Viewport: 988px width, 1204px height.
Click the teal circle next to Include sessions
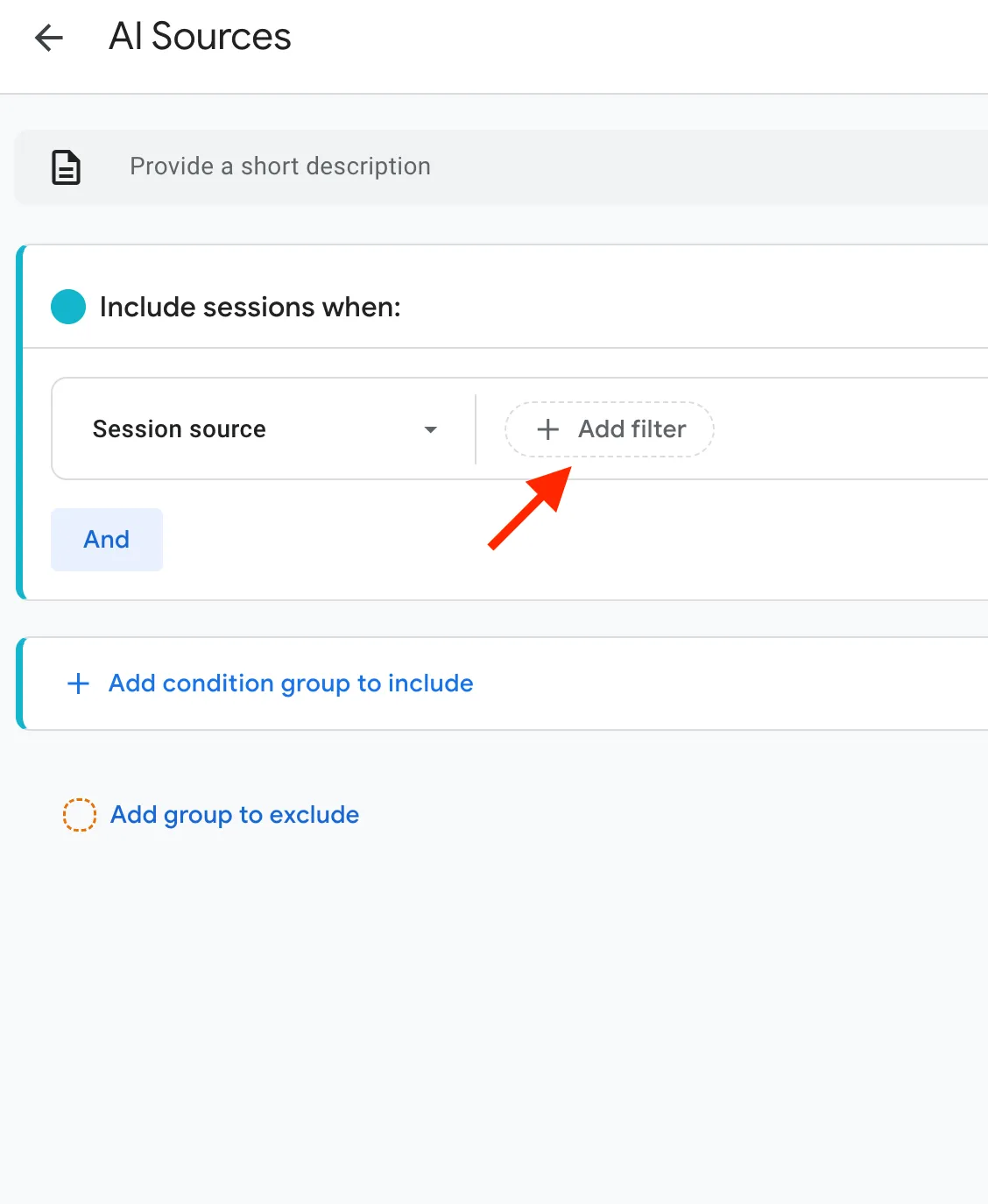(68, 307)
